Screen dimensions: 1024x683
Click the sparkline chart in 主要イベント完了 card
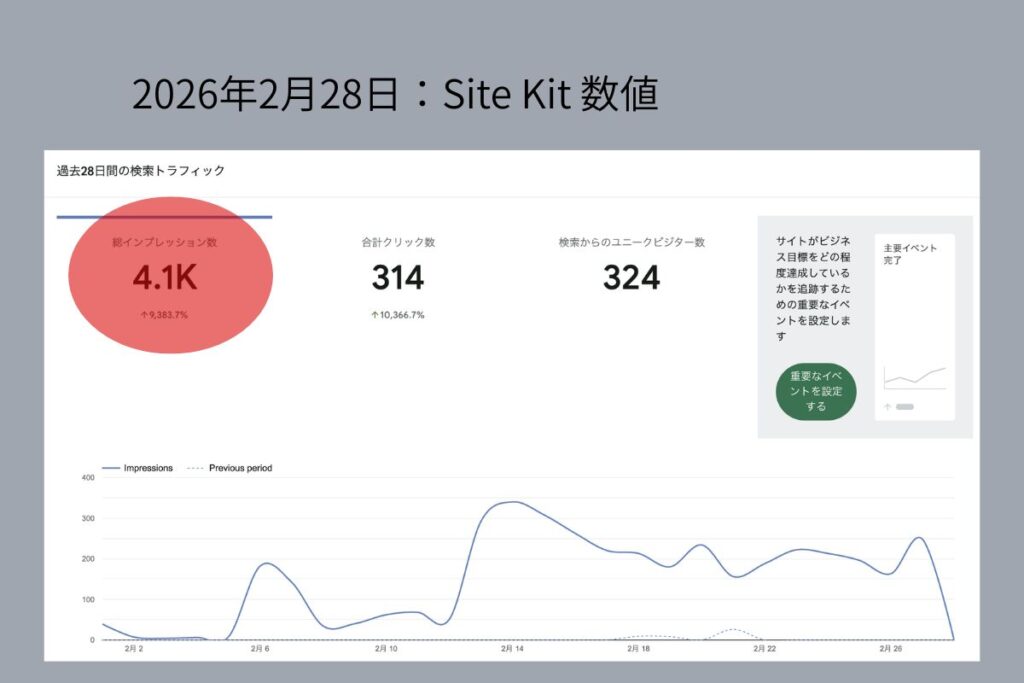(x=914, y=378)
